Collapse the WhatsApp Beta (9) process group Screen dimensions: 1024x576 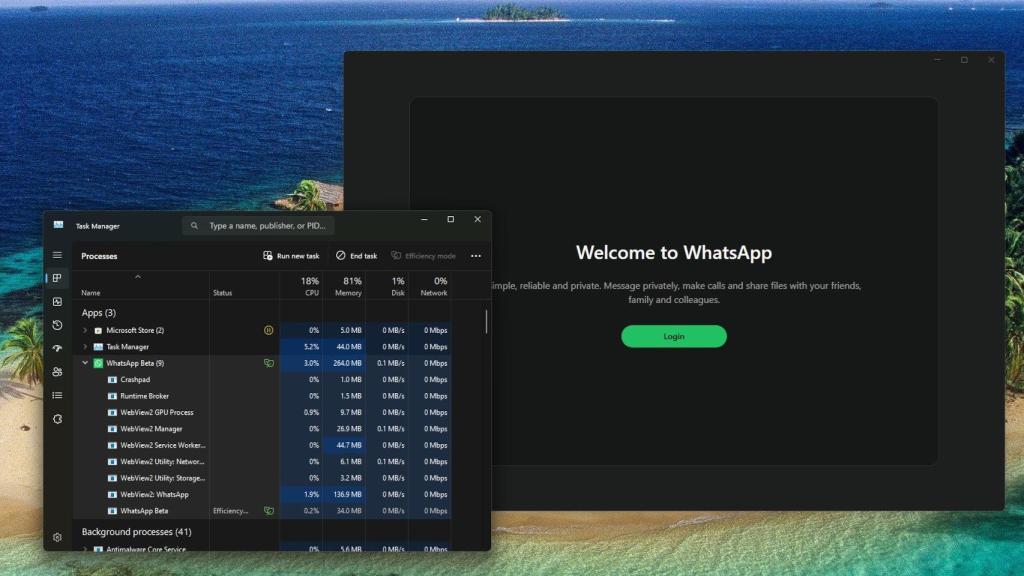[x=85, y=363]
